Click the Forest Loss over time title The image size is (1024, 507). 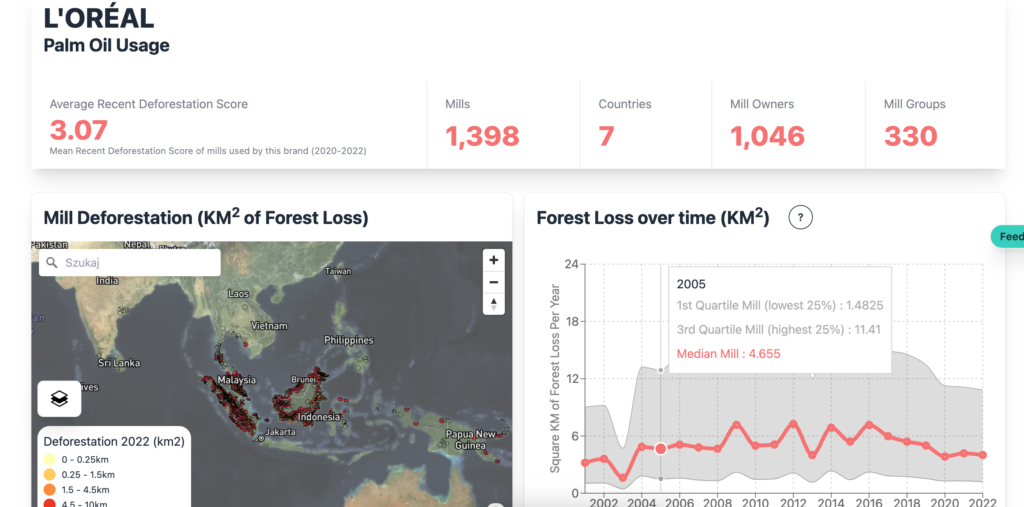pyautogui.click(x=653, y=218)
